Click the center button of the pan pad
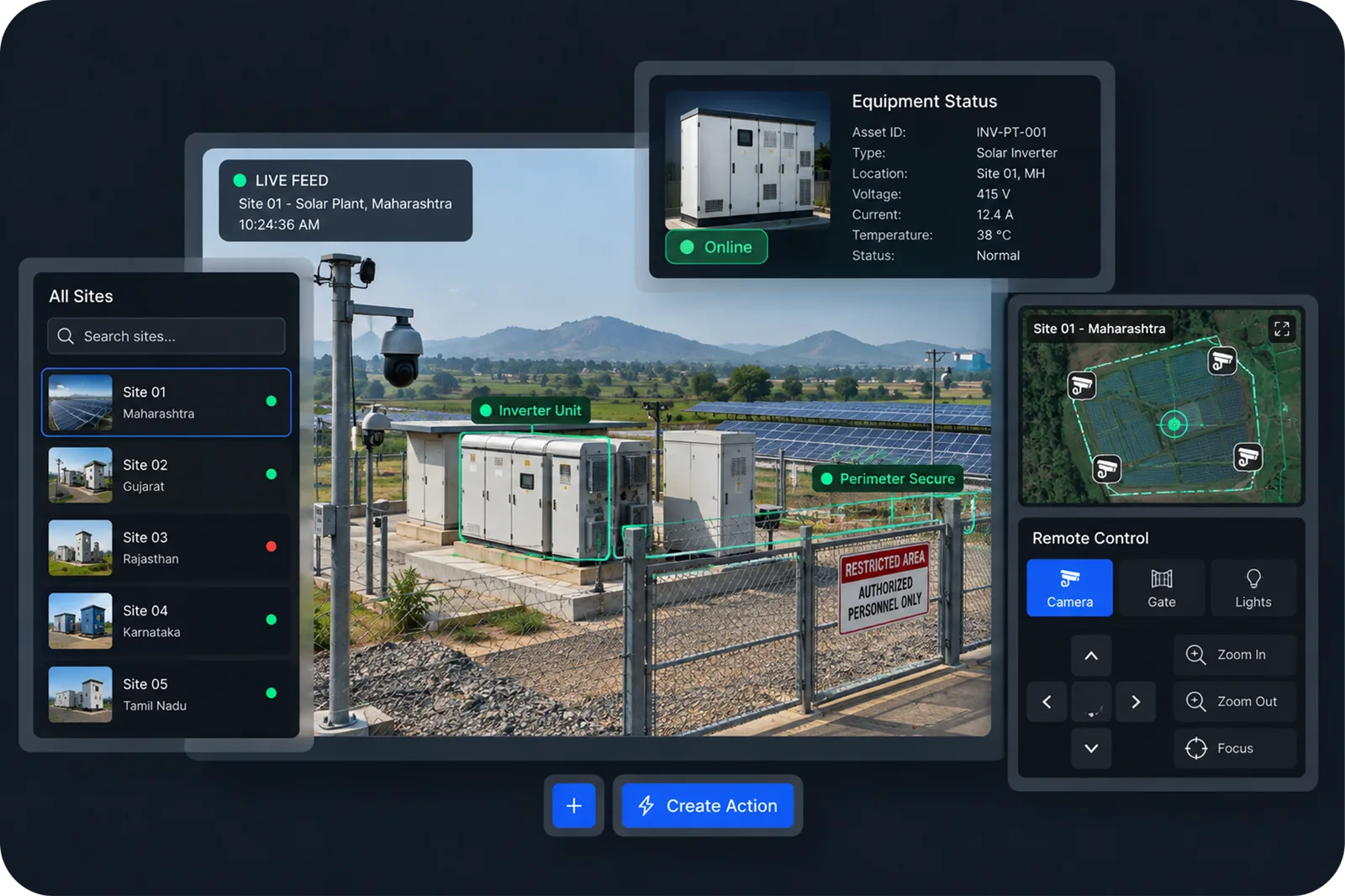 point(1091,702)
